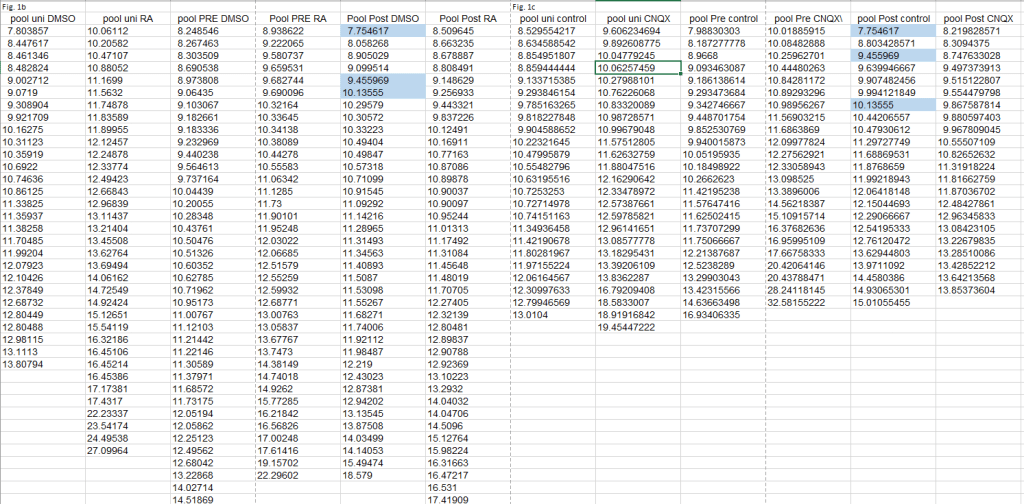1024x504 pixels.
Task: Select the 'pool PRE DMSO' header cell
Action: click(212, 19)
